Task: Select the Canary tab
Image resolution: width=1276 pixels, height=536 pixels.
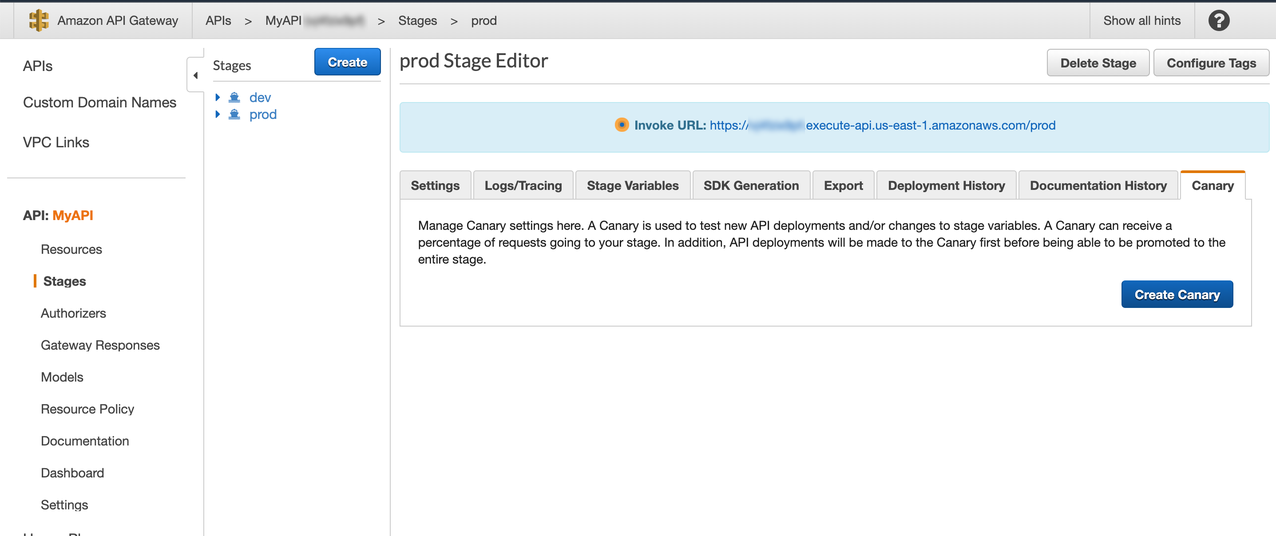Action: click(x=1213, y=185)
